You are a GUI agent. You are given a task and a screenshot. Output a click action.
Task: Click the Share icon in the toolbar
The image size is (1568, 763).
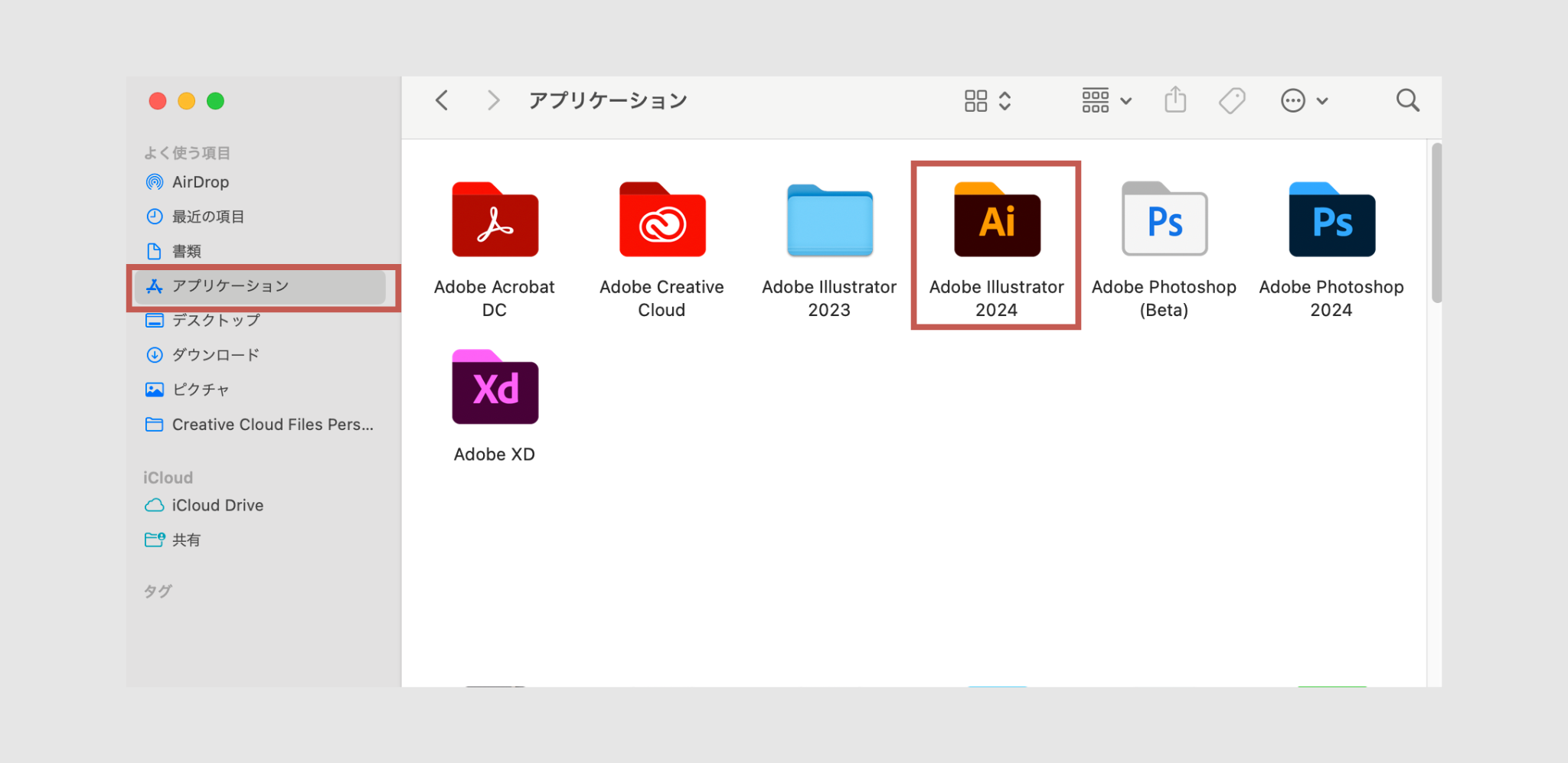pos(1175,100)
